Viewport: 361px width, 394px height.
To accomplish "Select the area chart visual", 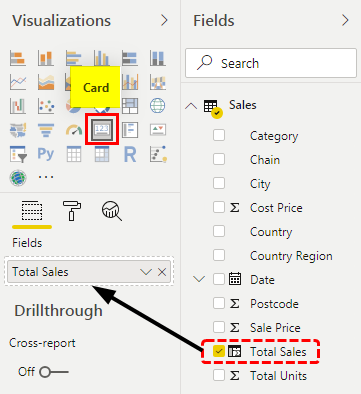I will pyautogui.click(x=46, y=82).
